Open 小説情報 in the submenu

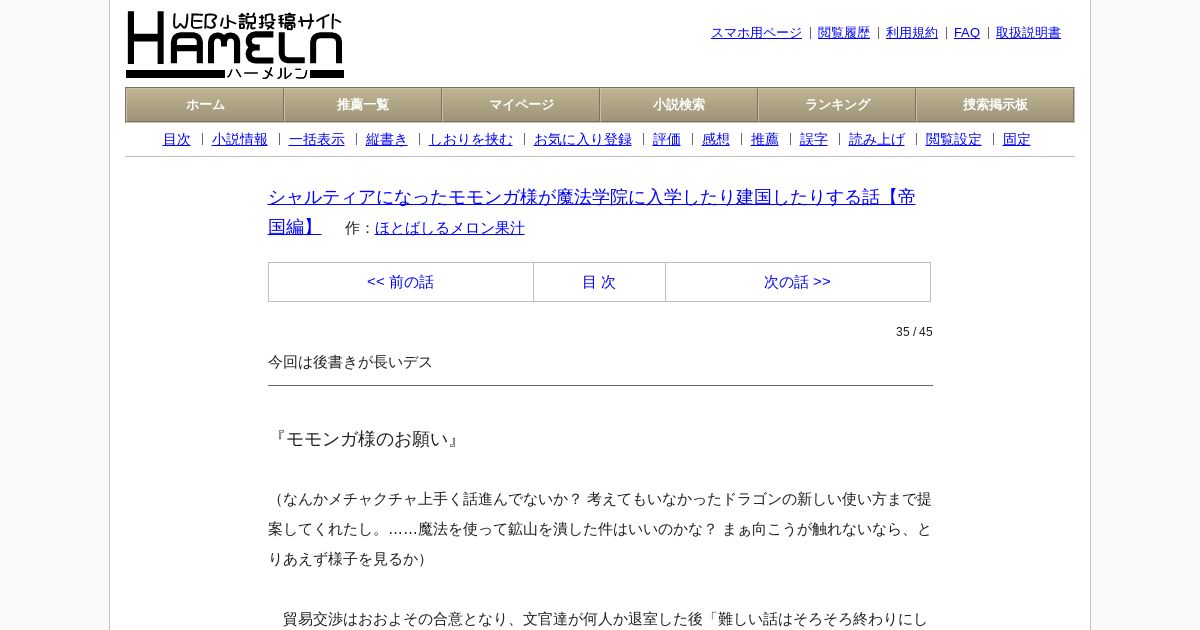(240, 140)
